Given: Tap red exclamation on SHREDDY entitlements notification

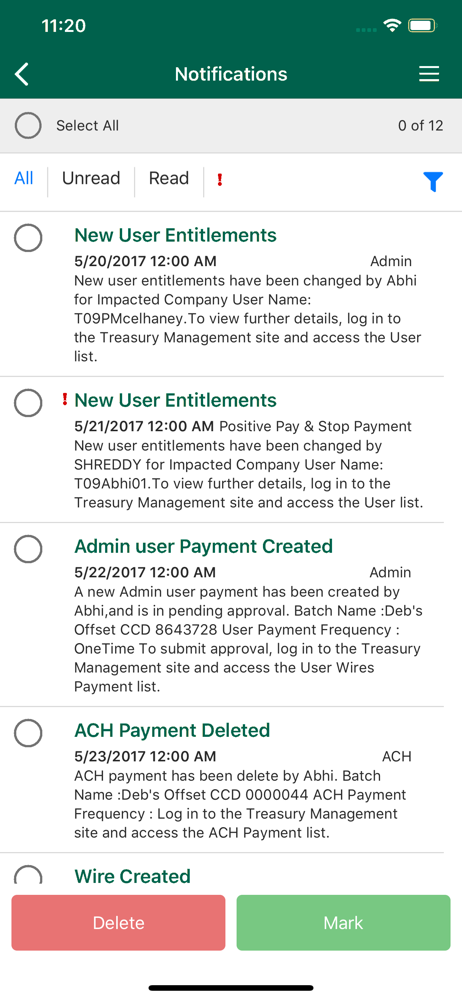Looking at the screenshot, I should click(64, 400).
